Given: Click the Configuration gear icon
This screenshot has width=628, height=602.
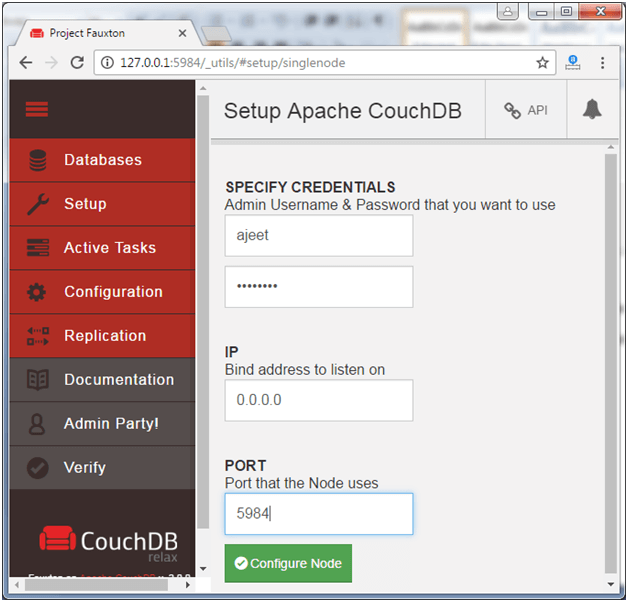Looking at the screenshot, I should pyautogui.click(x=37, y=292).
